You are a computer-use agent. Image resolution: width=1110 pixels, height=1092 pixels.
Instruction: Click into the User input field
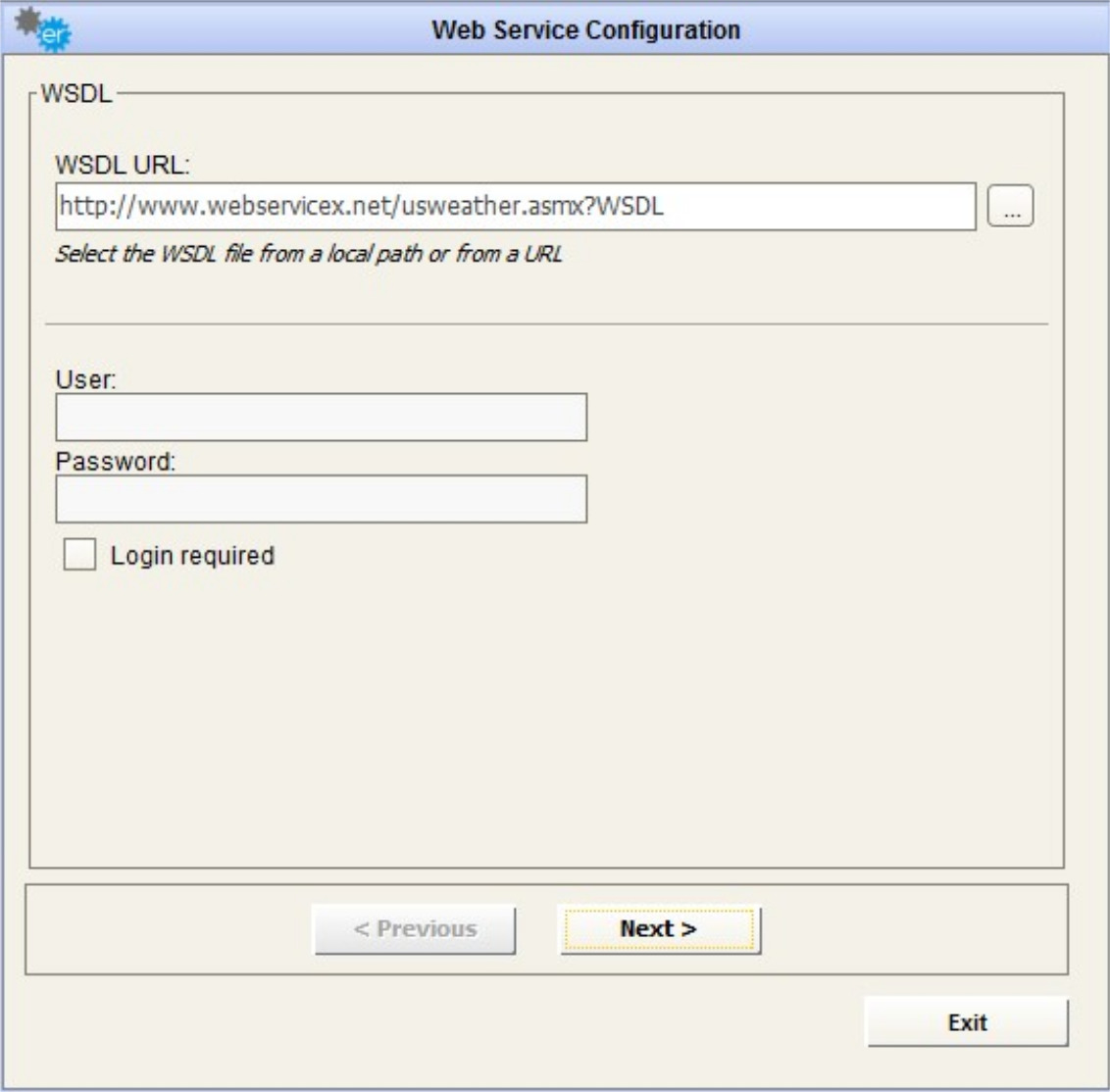(321, 418)
